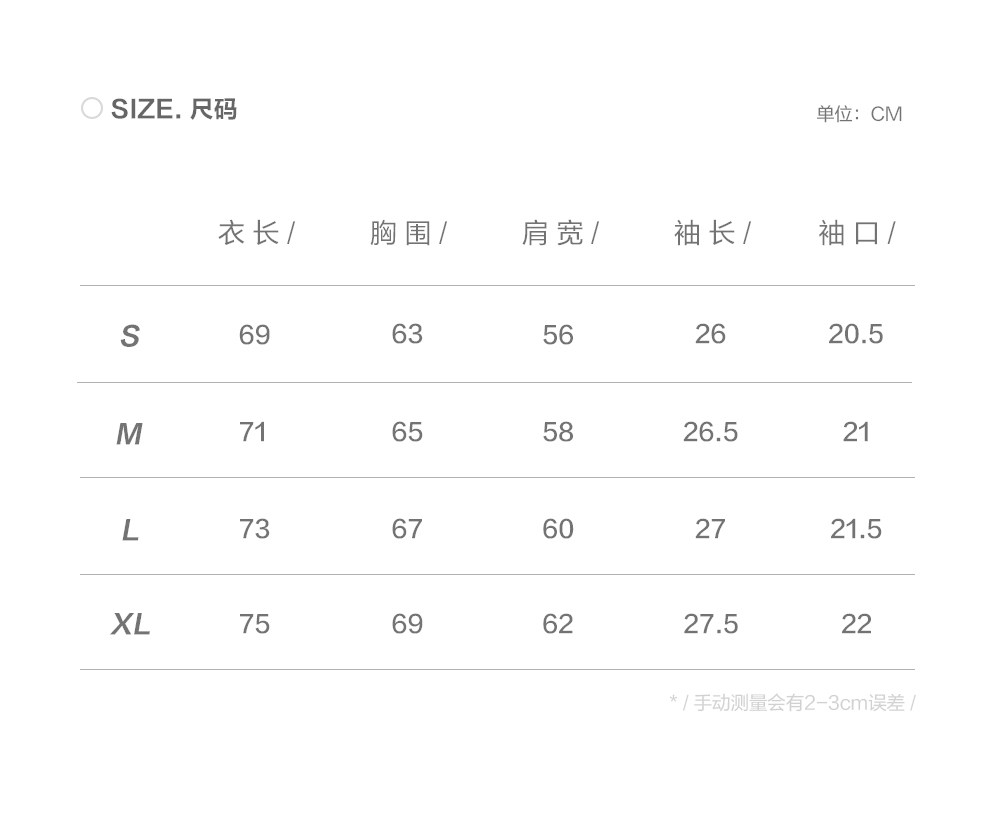Click the 27.5 sleeve value in XL row
The height and width of the screenshot is (822, 1000).
pos(710,624)
